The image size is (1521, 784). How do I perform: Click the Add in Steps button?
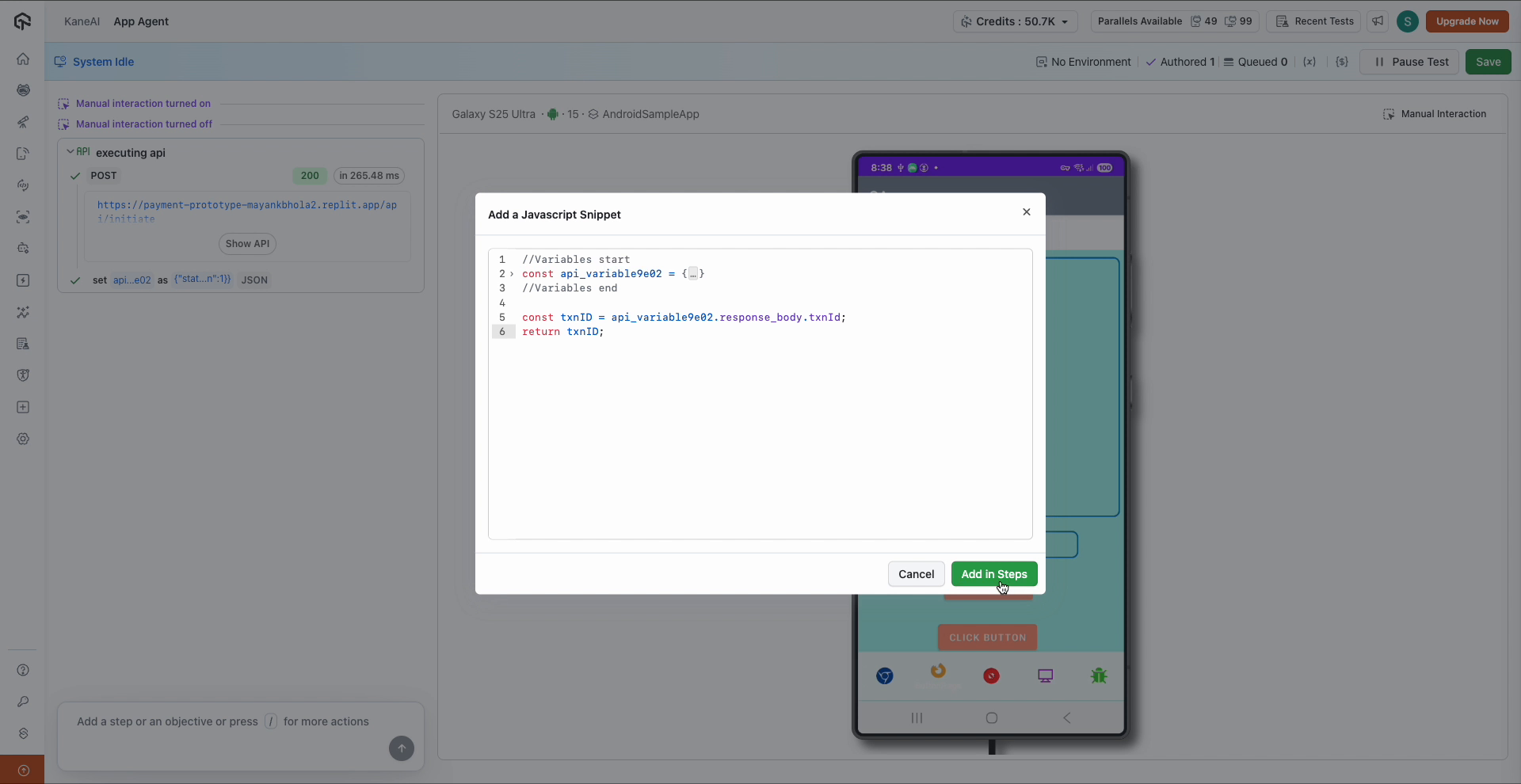[x=994, y=574]
